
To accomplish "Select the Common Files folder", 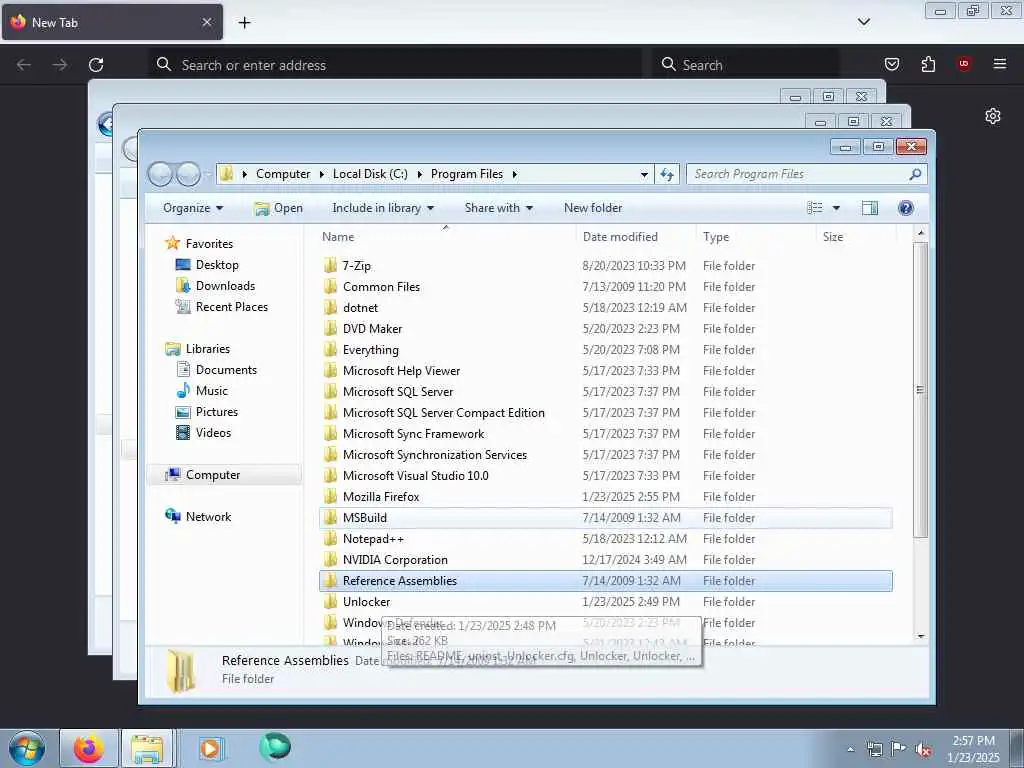I will tap(381, 287).
